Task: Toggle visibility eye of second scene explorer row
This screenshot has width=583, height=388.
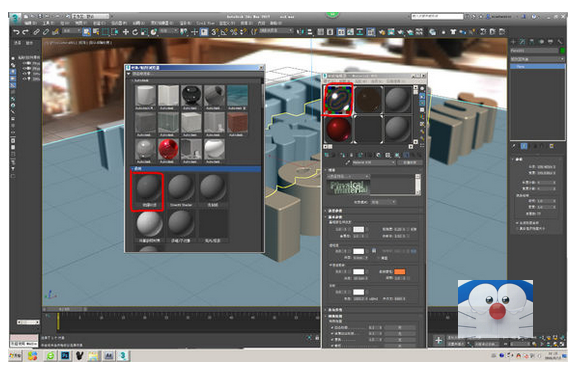Action: coord(26,69)
